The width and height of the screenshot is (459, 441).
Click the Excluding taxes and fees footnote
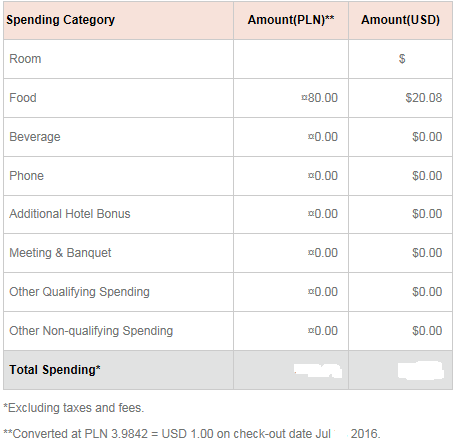click(x=74, y=408)
